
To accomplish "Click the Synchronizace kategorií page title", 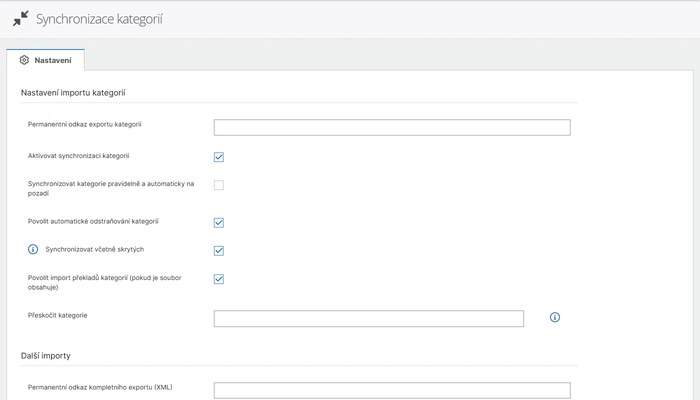I will pyautogui.click(x=99, y=19).
